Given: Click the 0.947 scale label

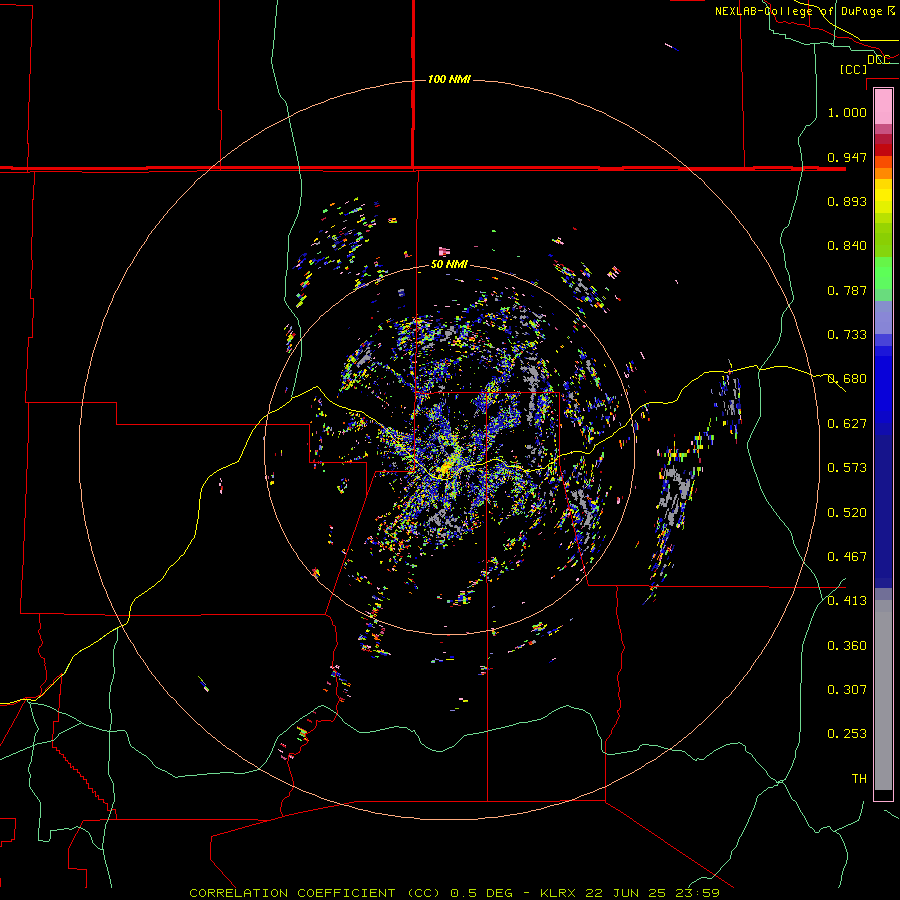Looking at the screenshot, I should click(x=847, y=157).
